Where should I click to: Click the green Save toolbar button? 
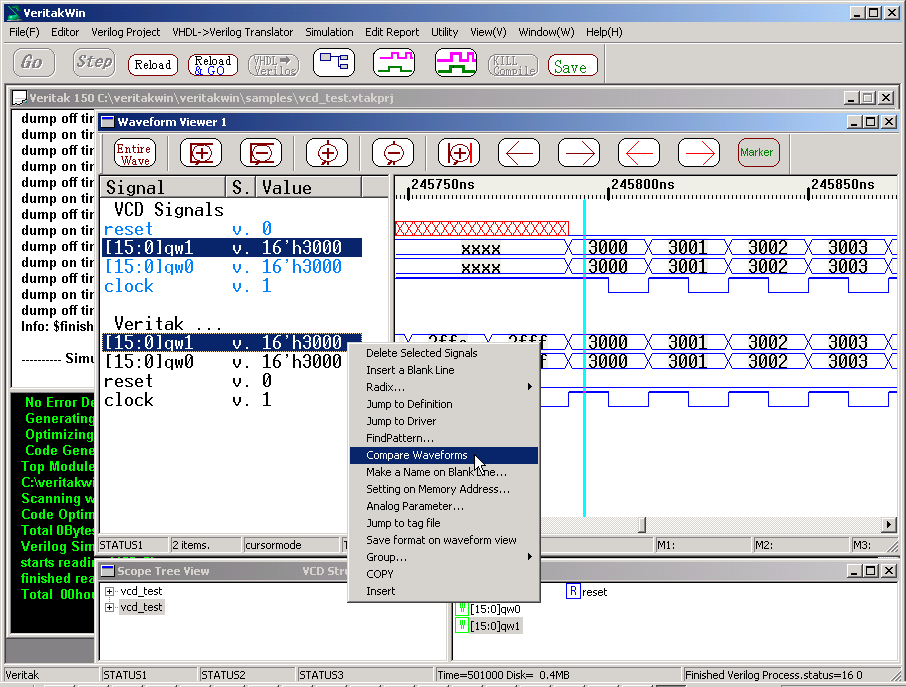573,65
